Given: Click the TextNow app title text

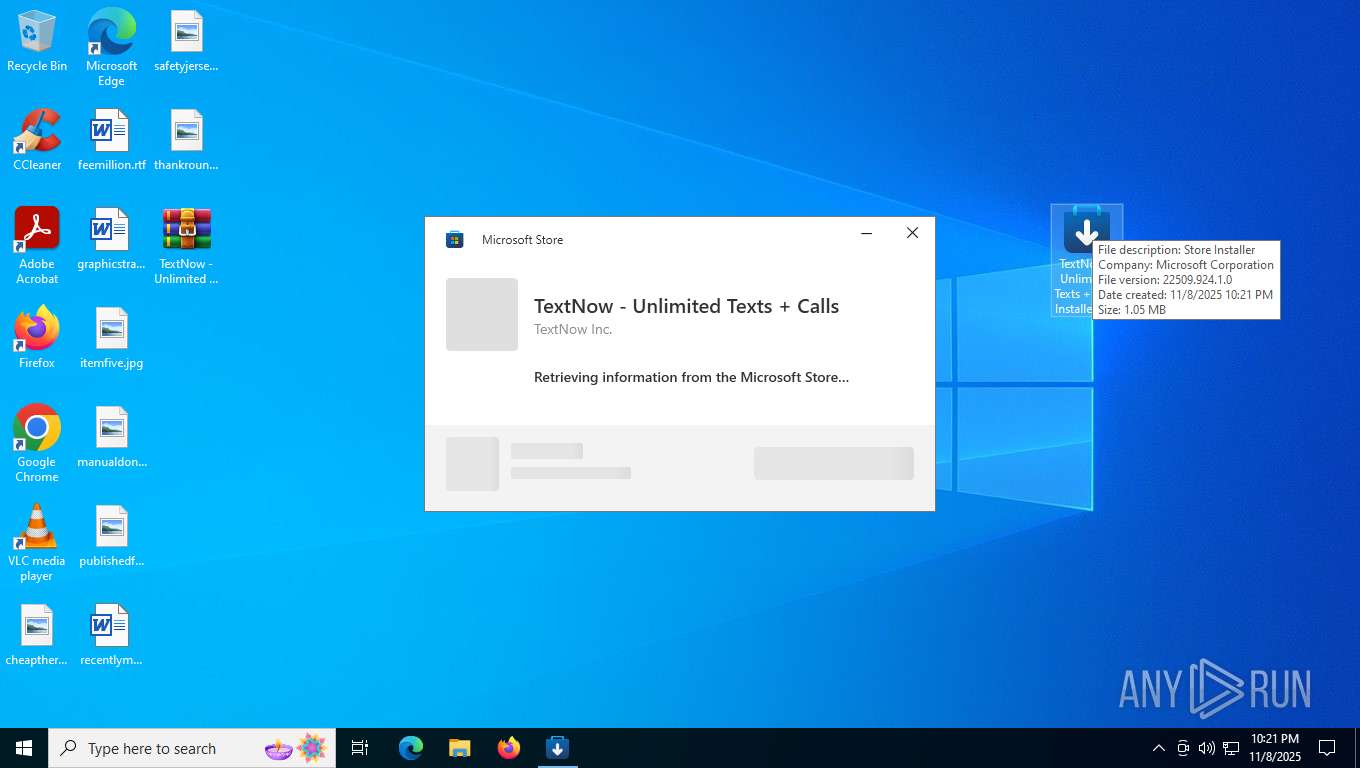Looking at the screenshot, I should 686,307.
